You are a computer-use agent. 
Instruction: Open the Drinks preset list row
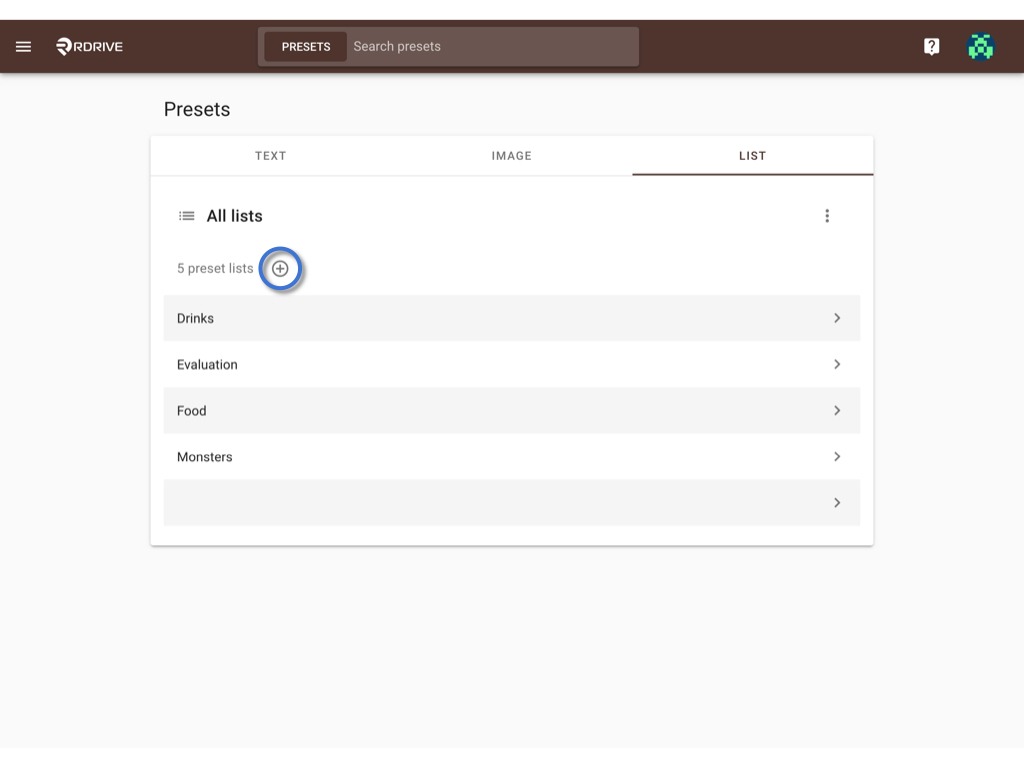pyautogui.click(x=511, y=318)
